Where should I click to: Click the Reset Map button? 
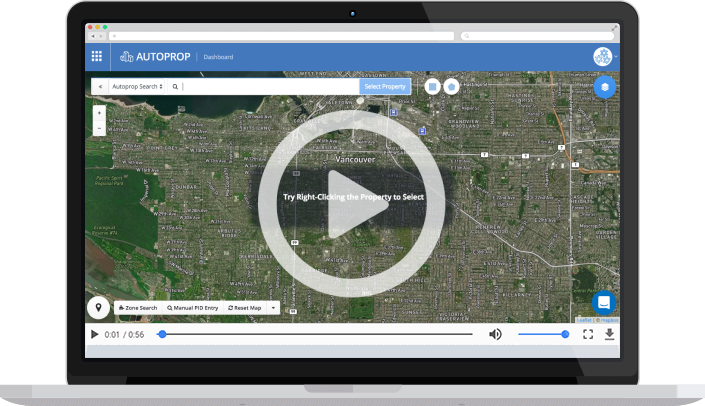click(x=245, y=308)
